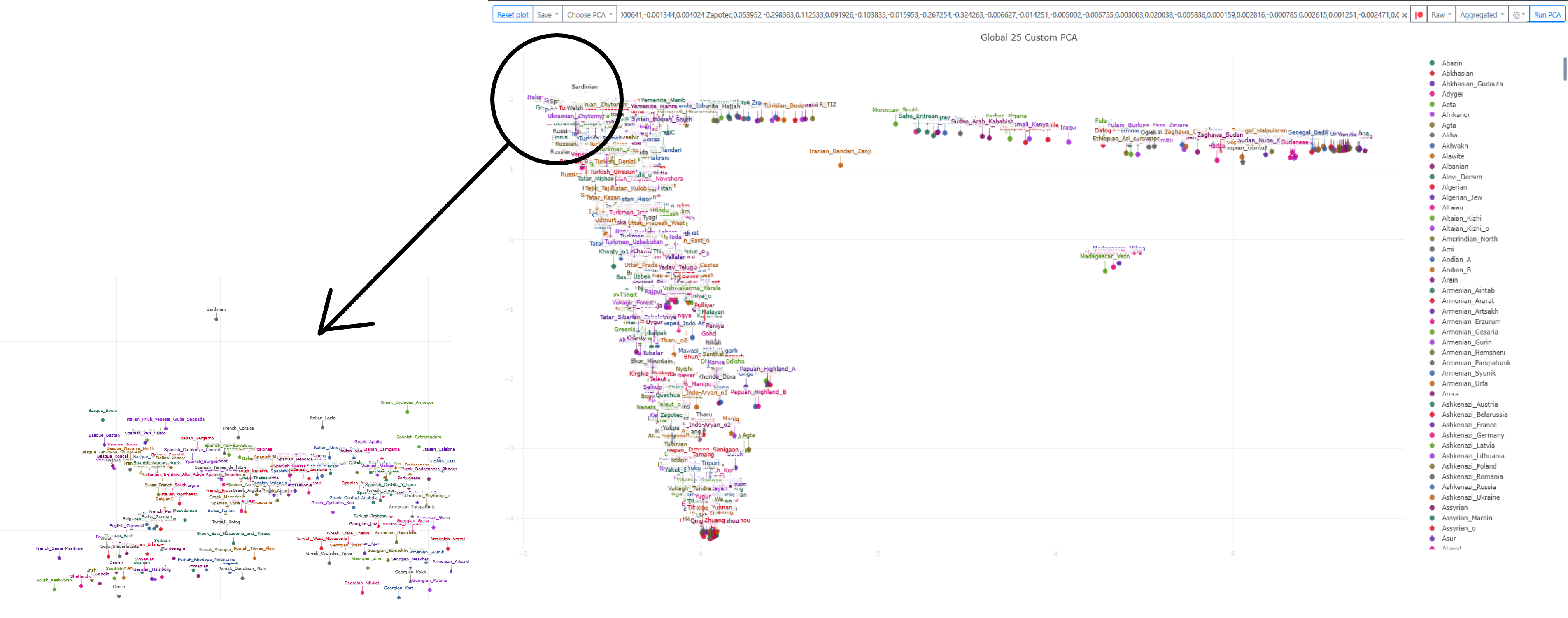Screen dimensions: 1568x618
Task: Click the Alevi_Dersim legend marker icon
Action: coord(1432,177)
